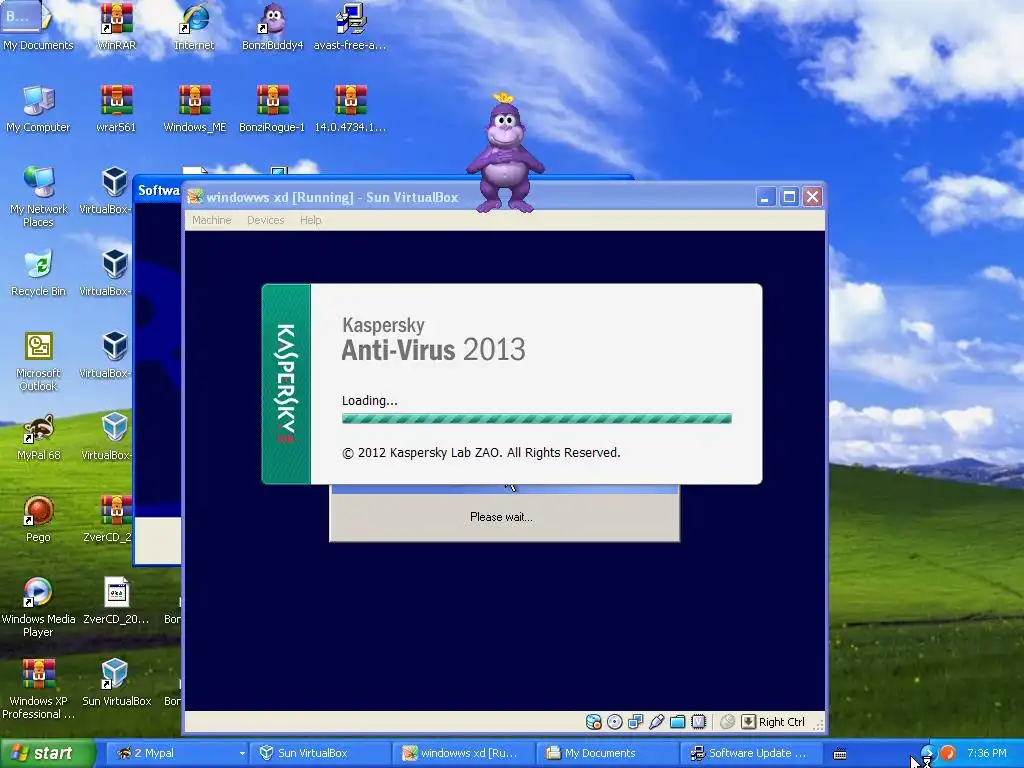Screen dimensions: 1024x768
Task: Select the Sun VirtualBox desktop shortcut
Action: (x=116, y=683)
